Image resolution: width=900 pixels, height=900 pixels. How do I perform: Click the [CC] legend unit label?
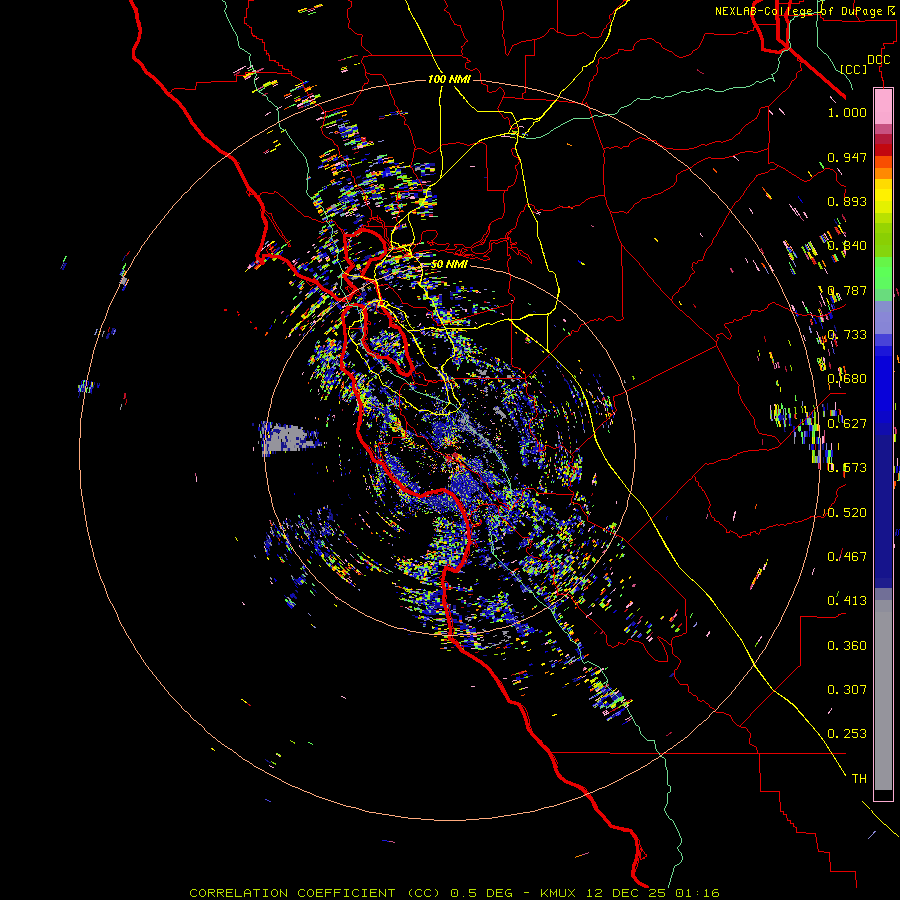point(854,69)
